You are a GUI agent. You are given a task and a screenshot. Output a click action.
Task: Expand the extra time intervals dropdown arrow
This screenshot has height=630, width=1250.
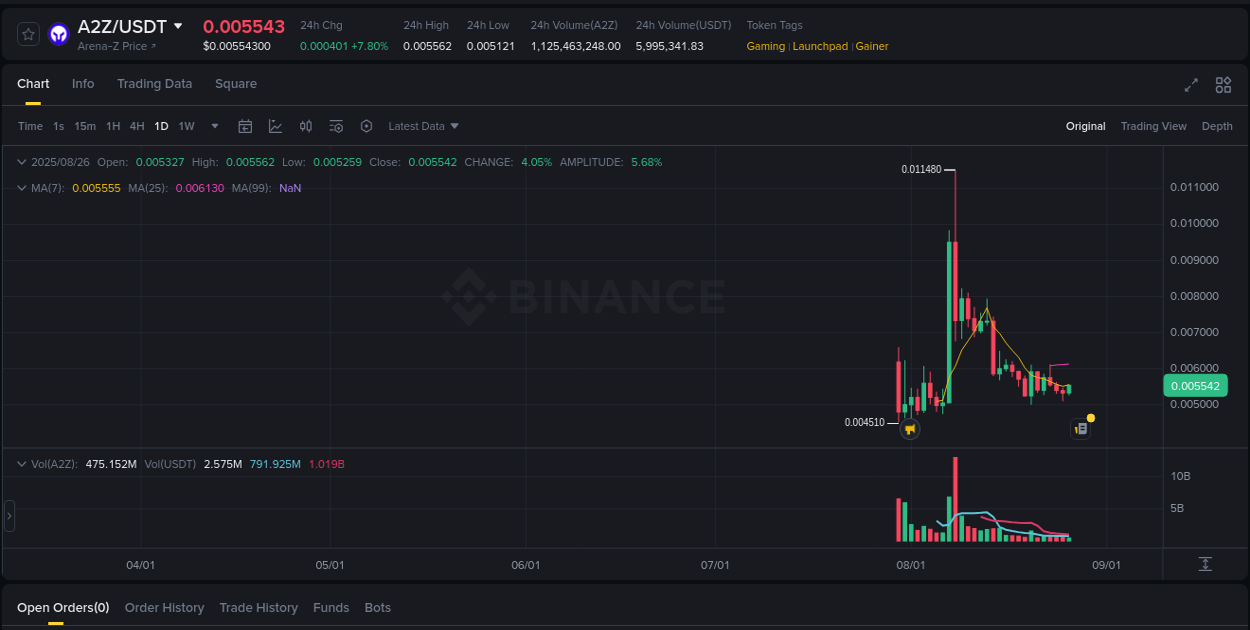214,126
